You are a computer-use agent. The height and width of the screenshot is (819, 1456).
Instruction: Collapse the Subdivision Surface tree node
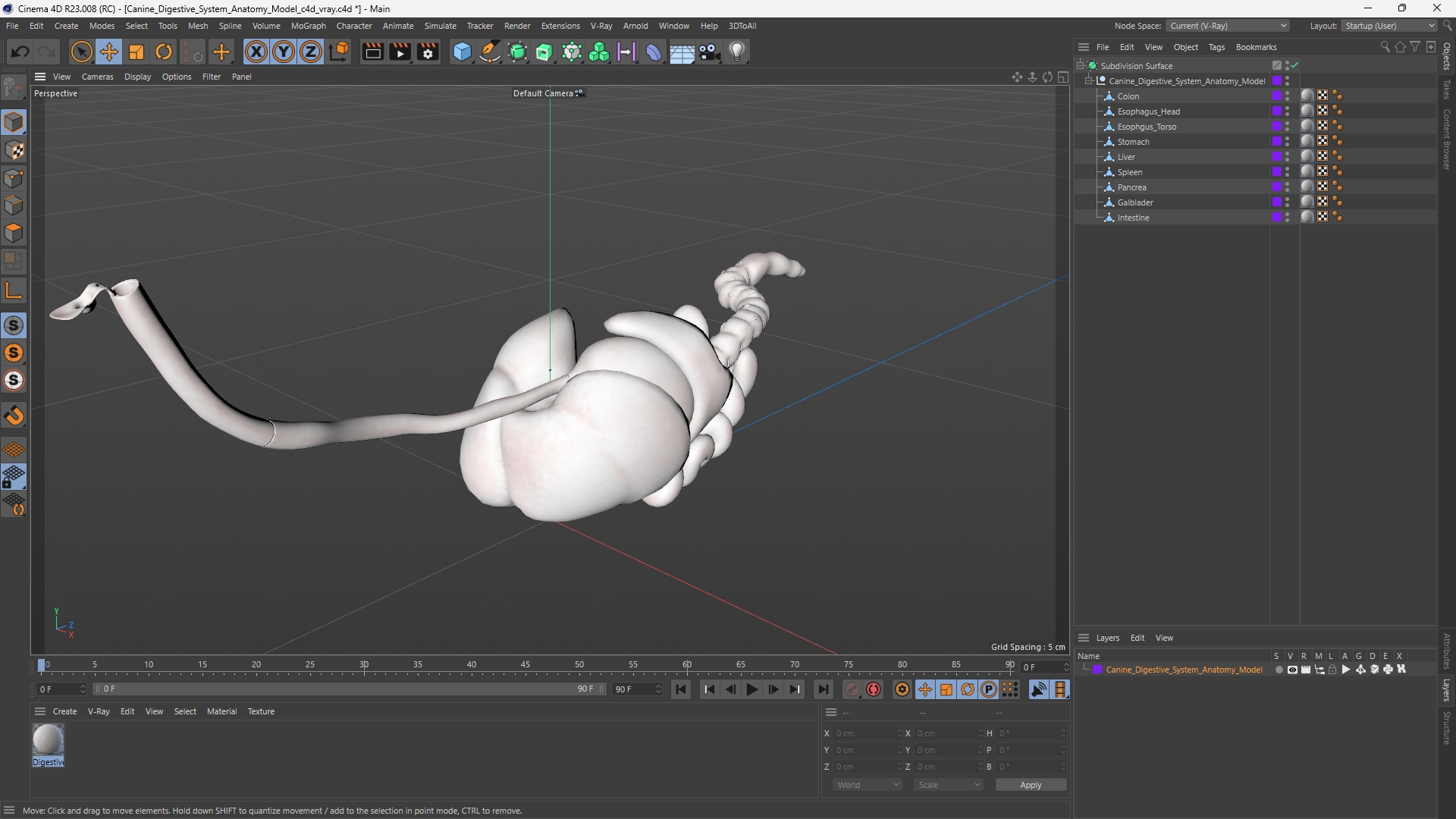tap(1080, 65)
